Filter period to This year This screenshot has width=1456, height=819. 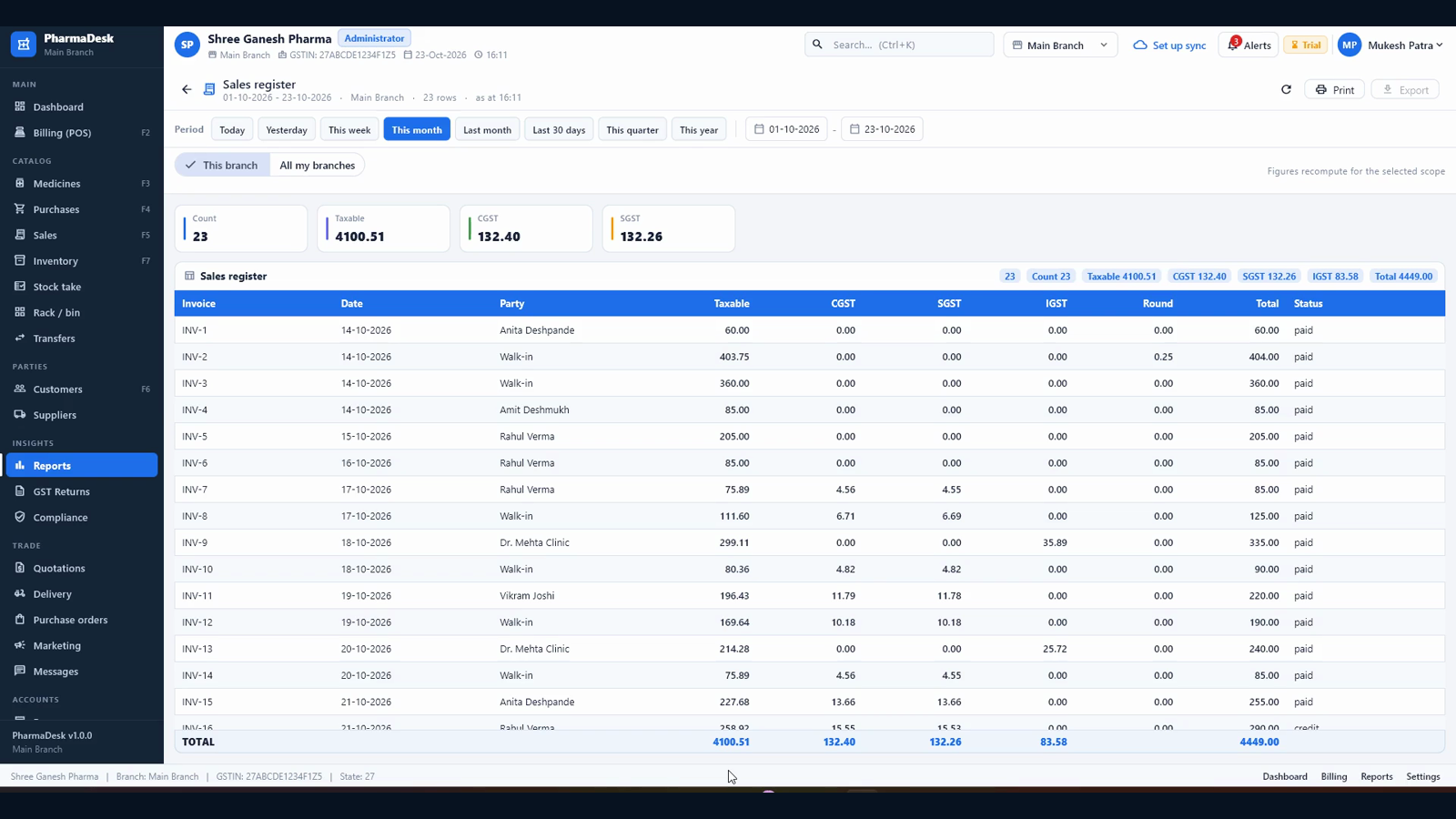pyautogui.click(x=699, y=129)
